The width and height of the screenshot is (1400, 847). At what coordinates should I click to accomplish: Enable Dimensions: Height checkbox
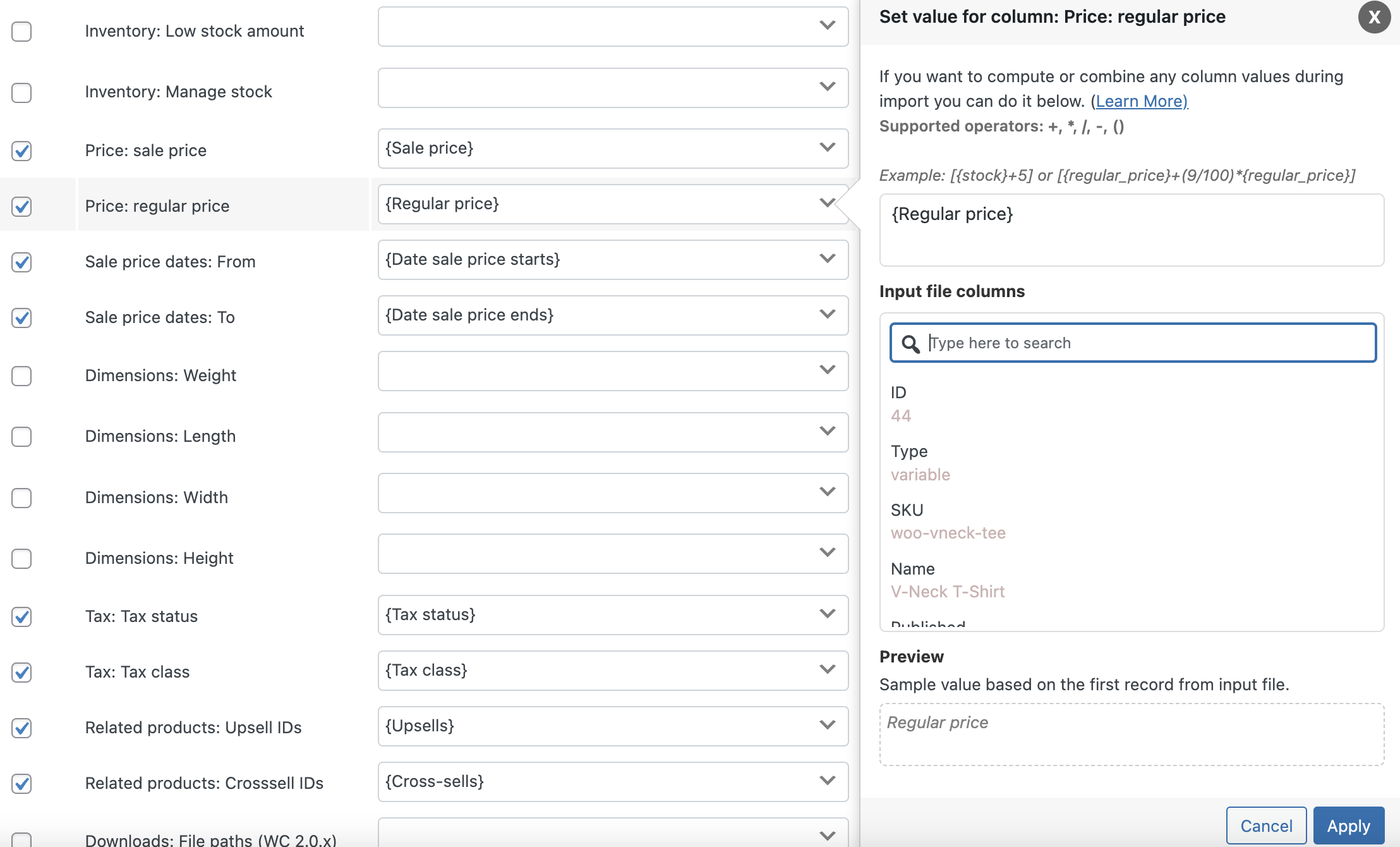(x=21, y=558)
